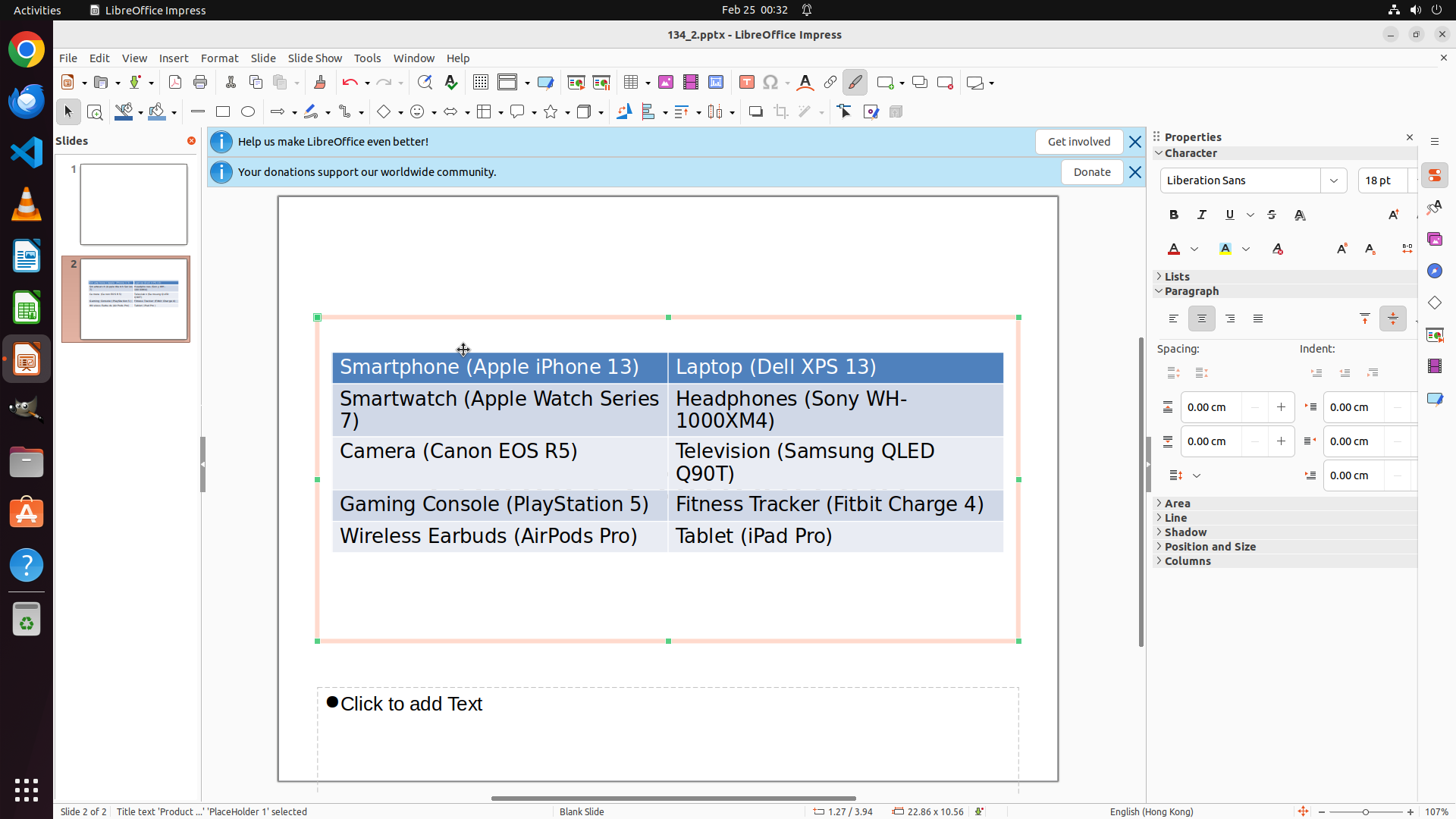
Task: Click the Donate button
Action: [x=1092, y=172]
